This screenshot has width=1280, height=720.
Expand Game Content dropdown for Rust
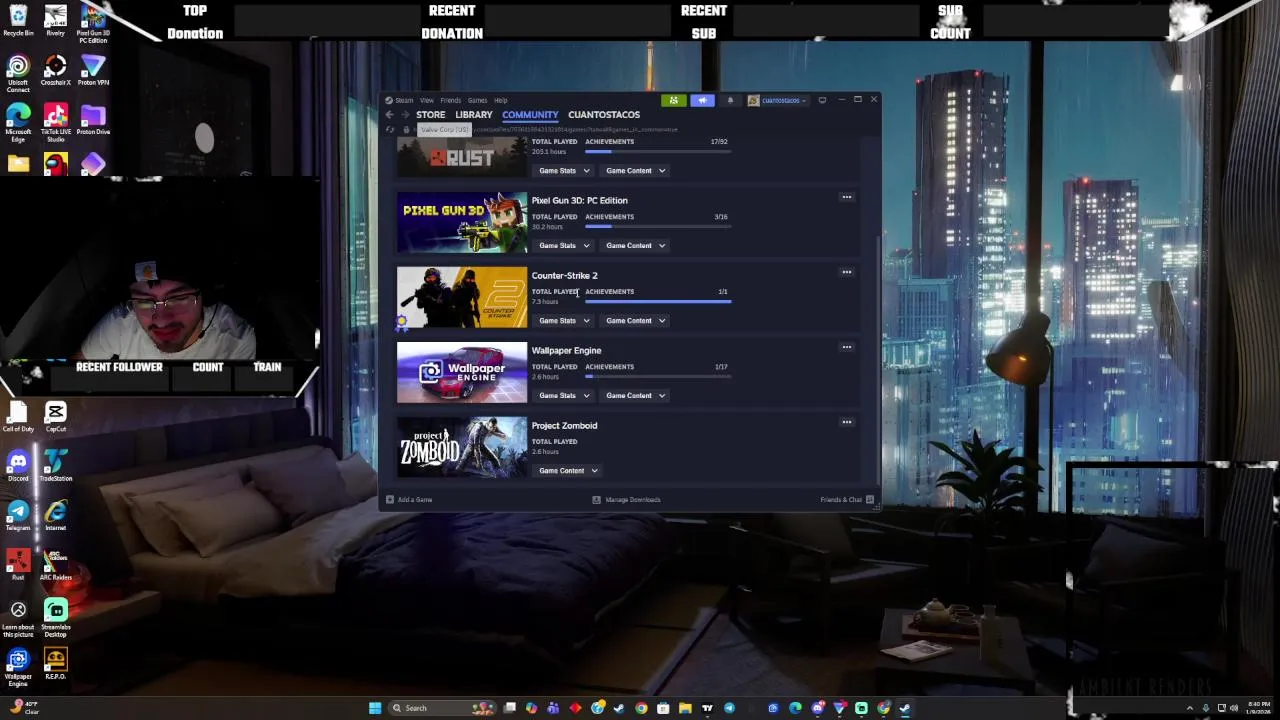click(x=635, y=170)
